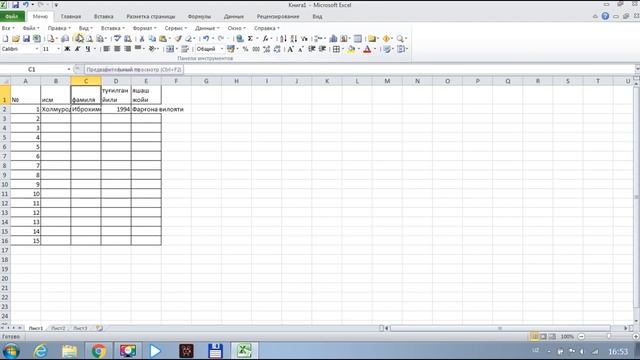Open the Файл backstage tab
This screenshot has height=360, width=640.
click(x=12, y=17)
